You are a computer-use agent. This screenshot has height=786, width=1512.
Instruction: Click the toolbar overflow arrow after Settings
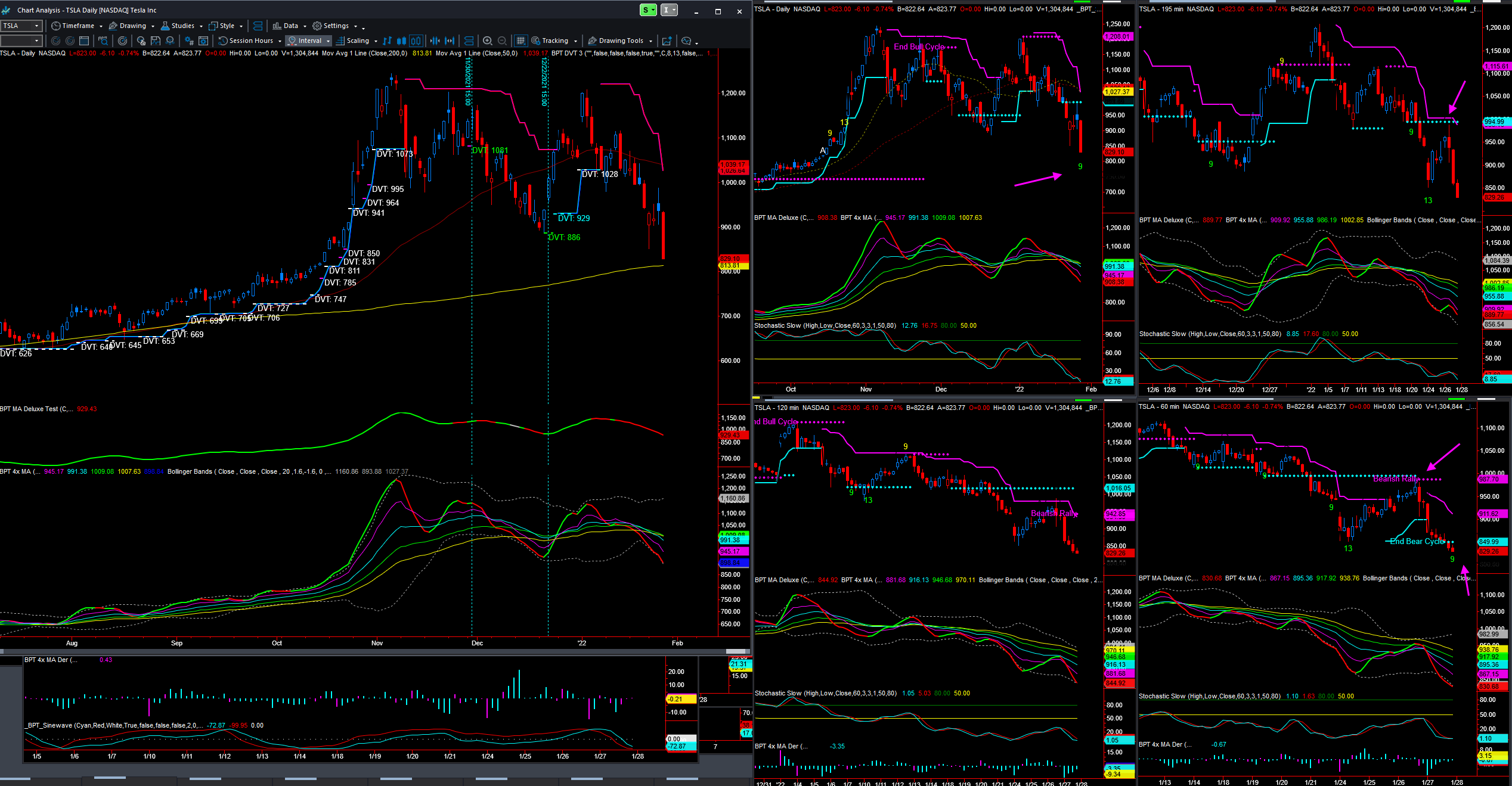(x=363, y=29)
